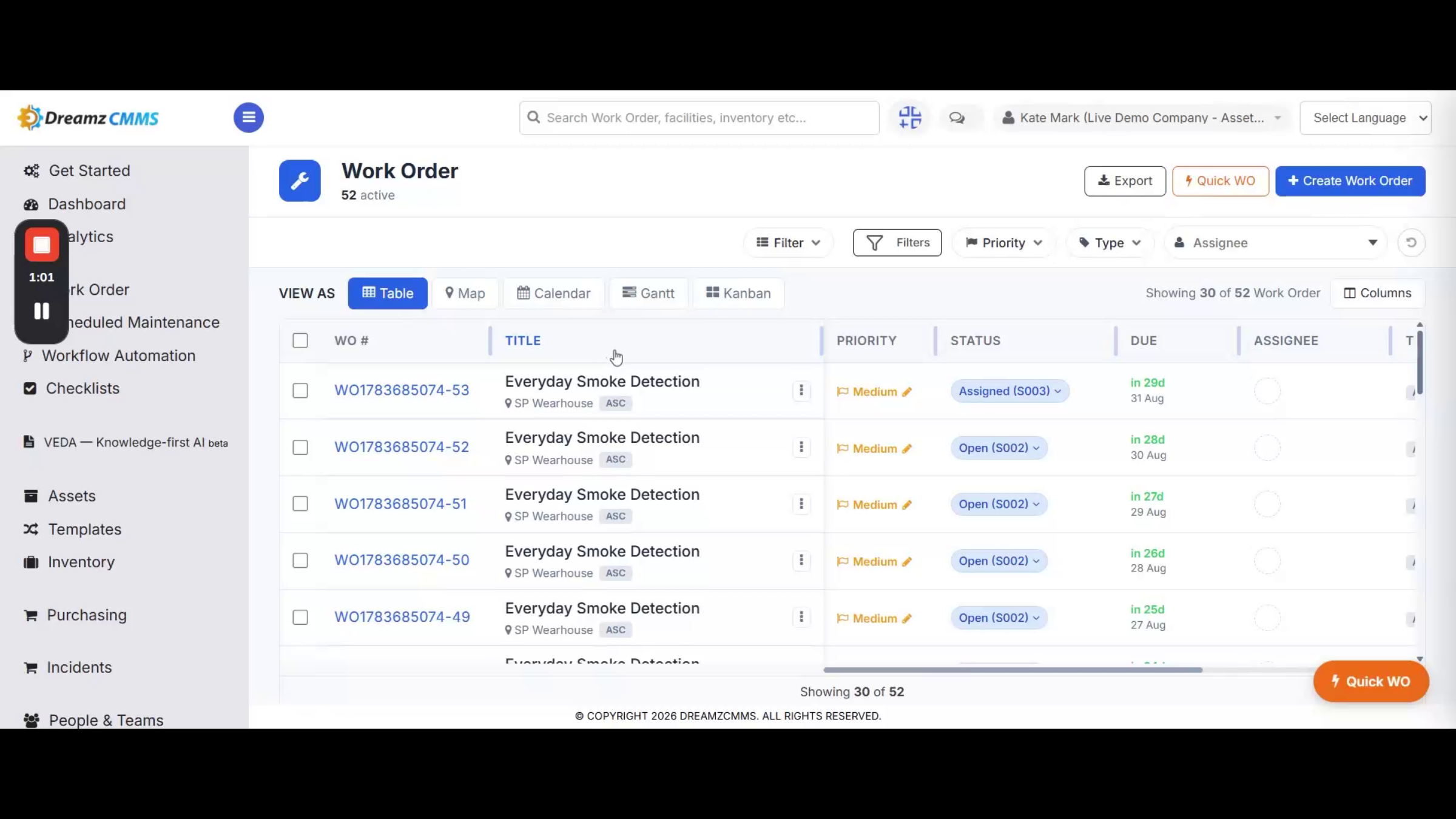Click assignee avatar circle for WO1783685074-49

click(1267, 618)
